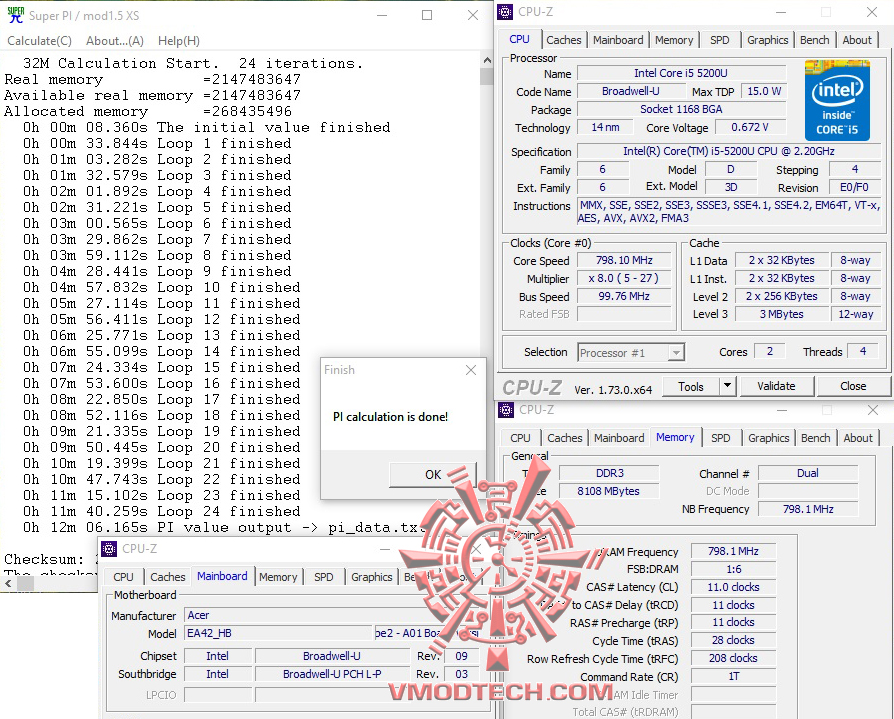
Task: Click the CPU-Z icon in top CPU-Z title bar
Action: (x=505, y=11)
